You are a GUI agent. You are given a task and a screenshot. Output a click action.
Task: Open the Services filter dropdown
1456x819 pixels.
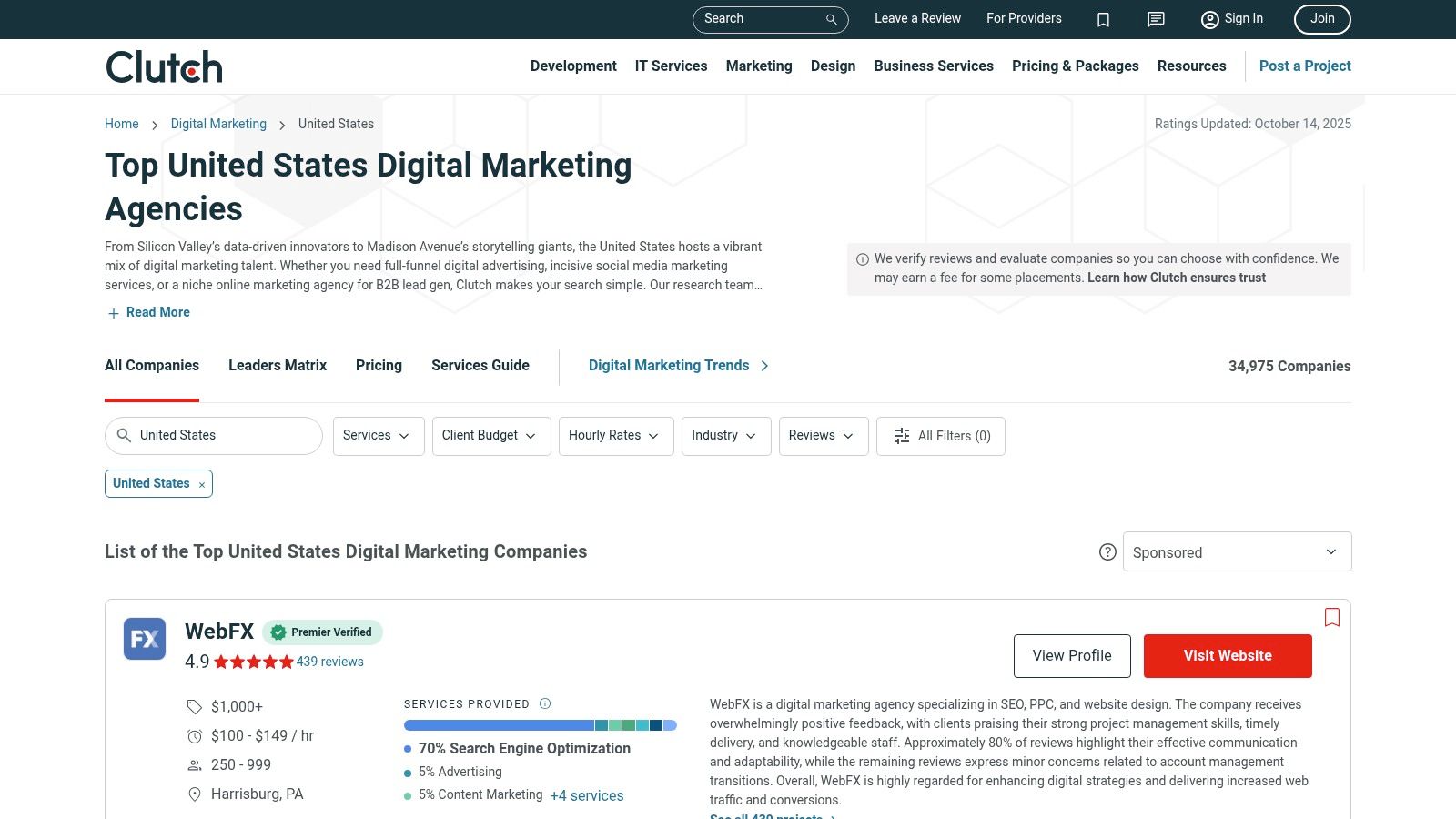point(378,436)
